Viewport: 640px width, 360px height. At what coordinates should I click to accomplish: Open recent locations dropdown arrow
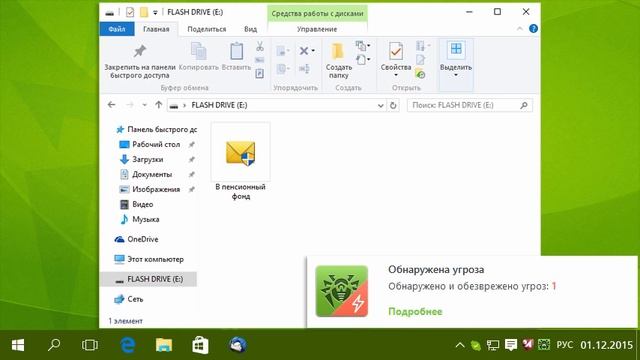(x=144, y=105)
